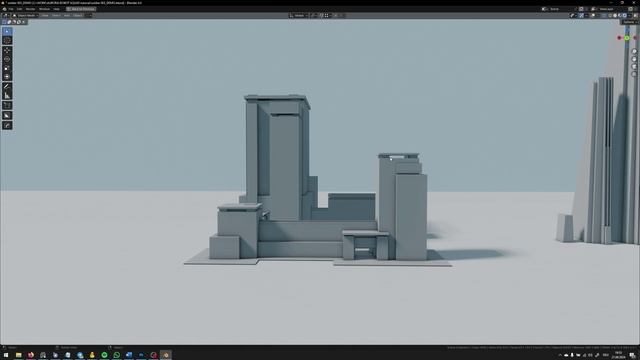Open the Add menu in viewport header
The image size is (640, 360).
pos(67,16)
